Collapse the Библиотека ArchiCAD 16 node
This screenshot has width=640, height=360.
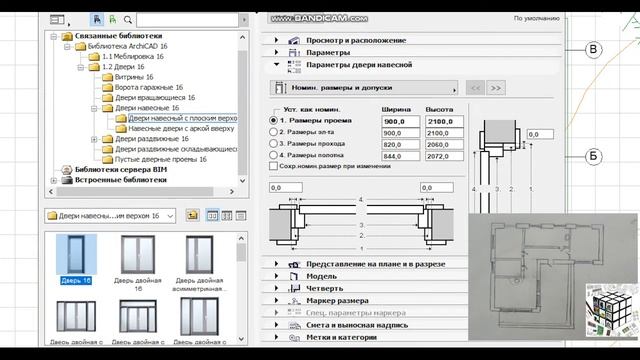coord(67,47)
